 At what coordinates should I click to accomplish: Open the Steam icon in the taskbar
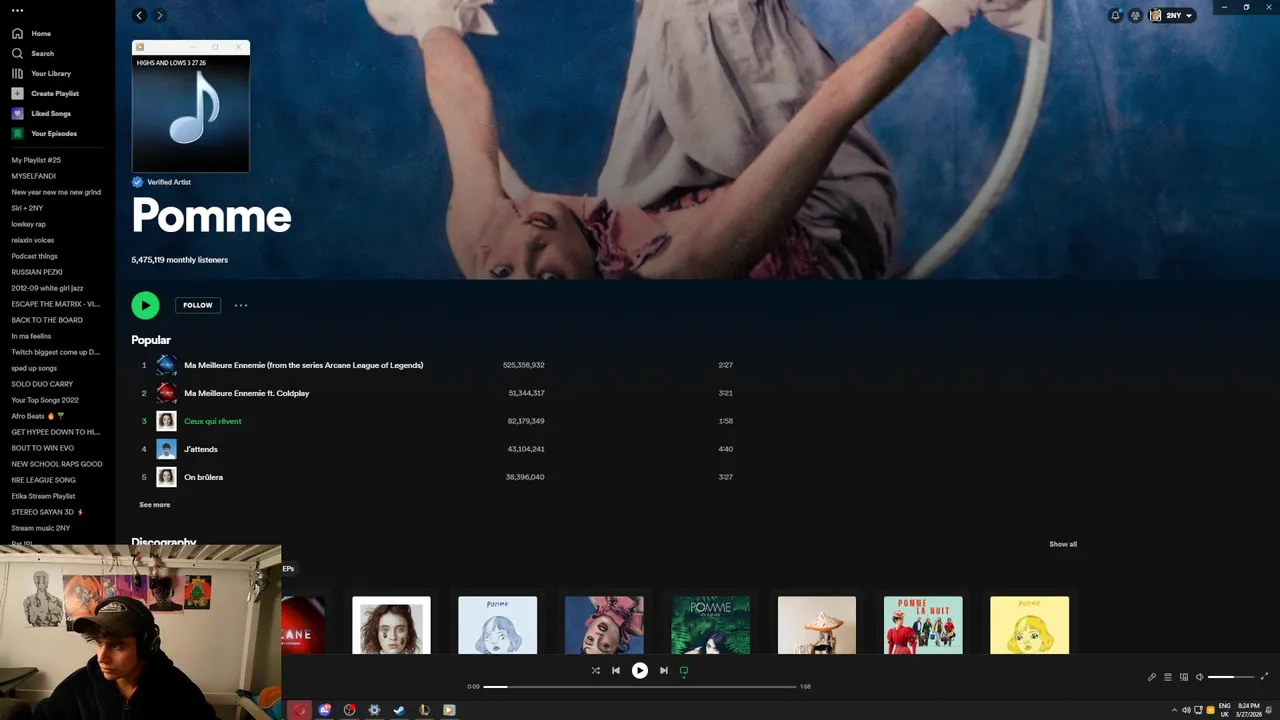tap(399, 710)
